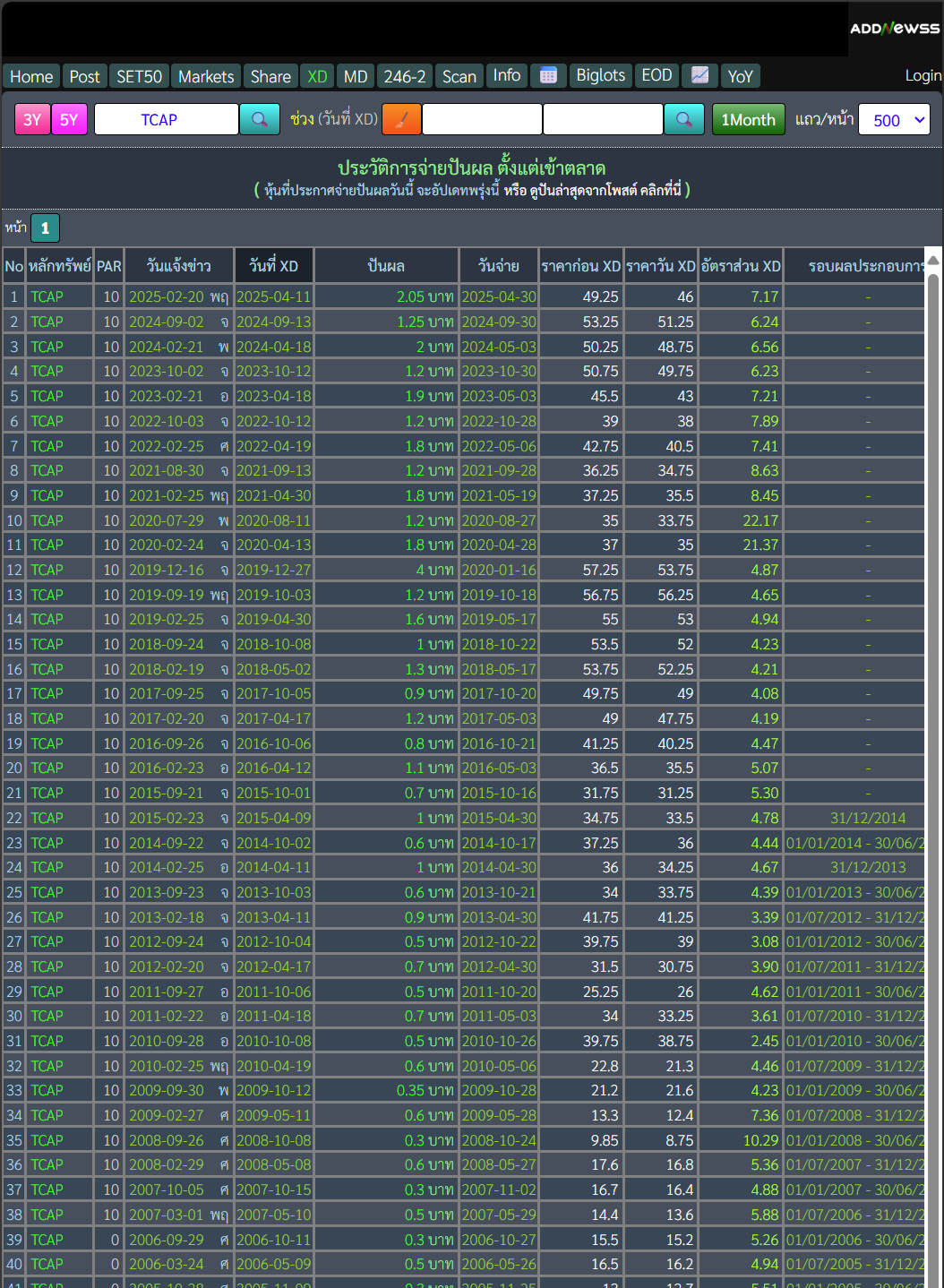The height and width of the screenshot is (1288, 944).
Task: Sort by the PAR column header
Action: (109, 265)
